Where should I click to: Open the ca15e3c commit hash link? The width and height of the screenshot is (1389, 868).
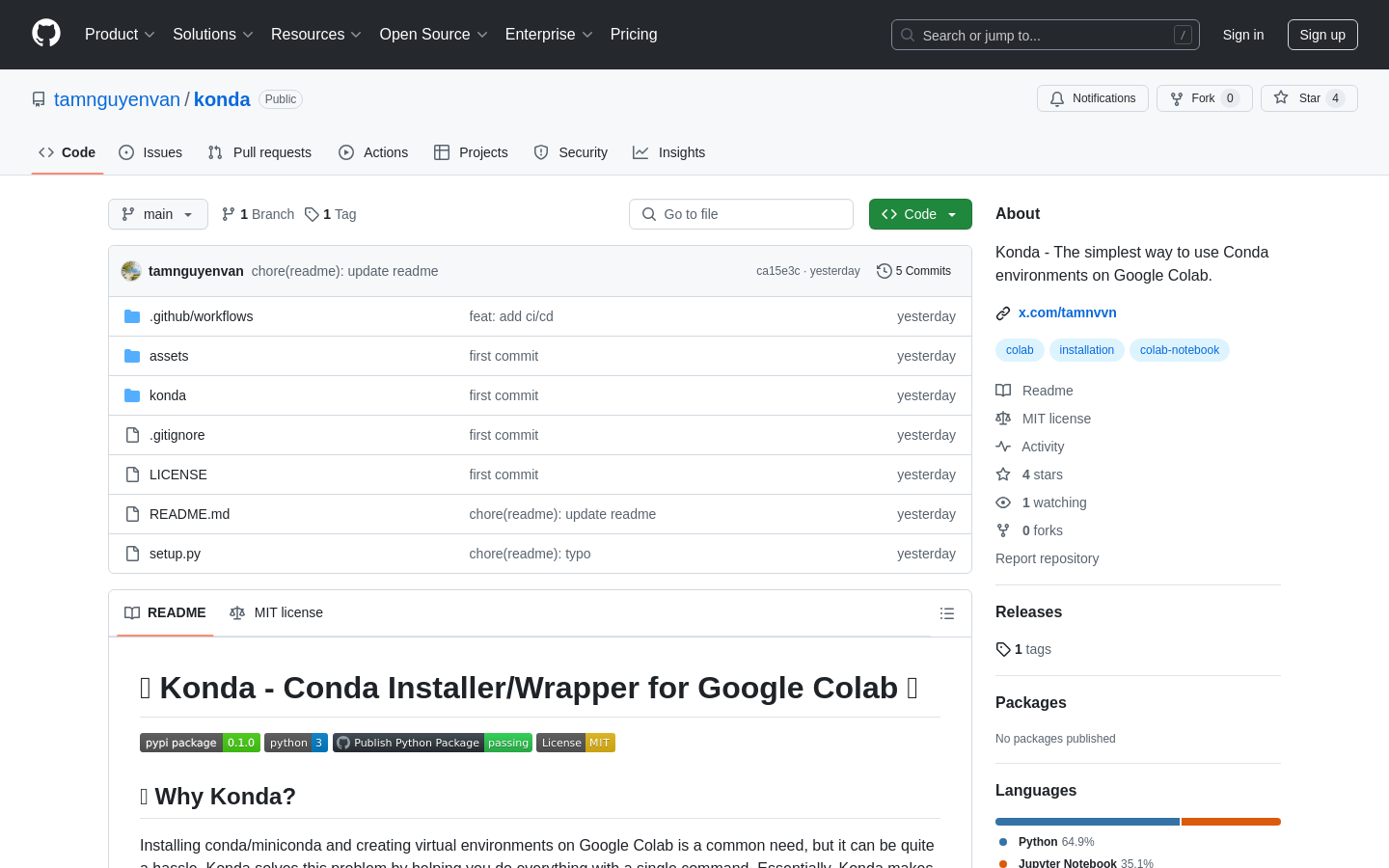(777, 271)
